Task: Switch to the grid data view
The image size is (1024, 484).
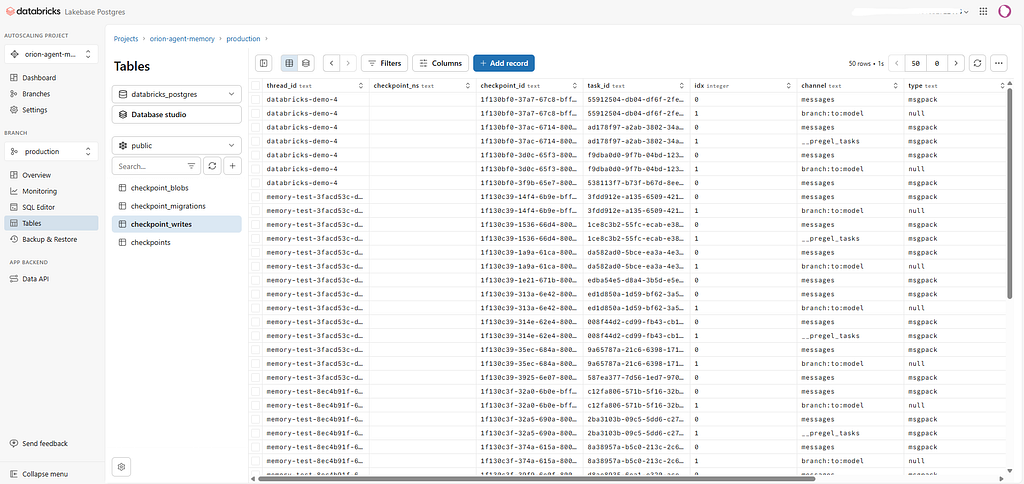Action: [x=289, y=63]
